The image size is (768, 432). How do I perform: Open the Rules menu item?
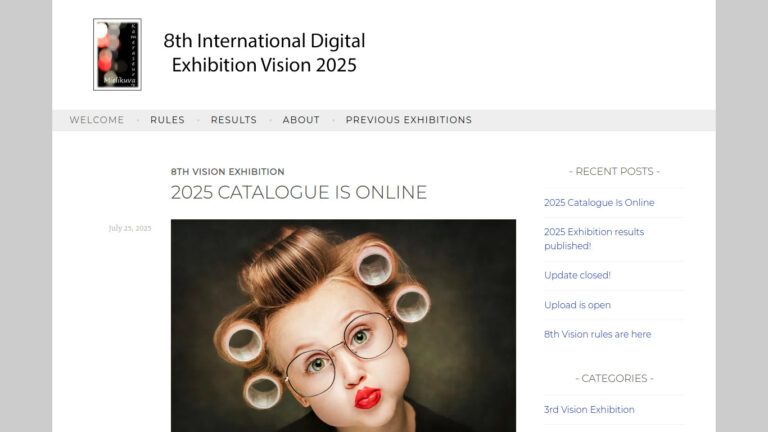point(167,120)
